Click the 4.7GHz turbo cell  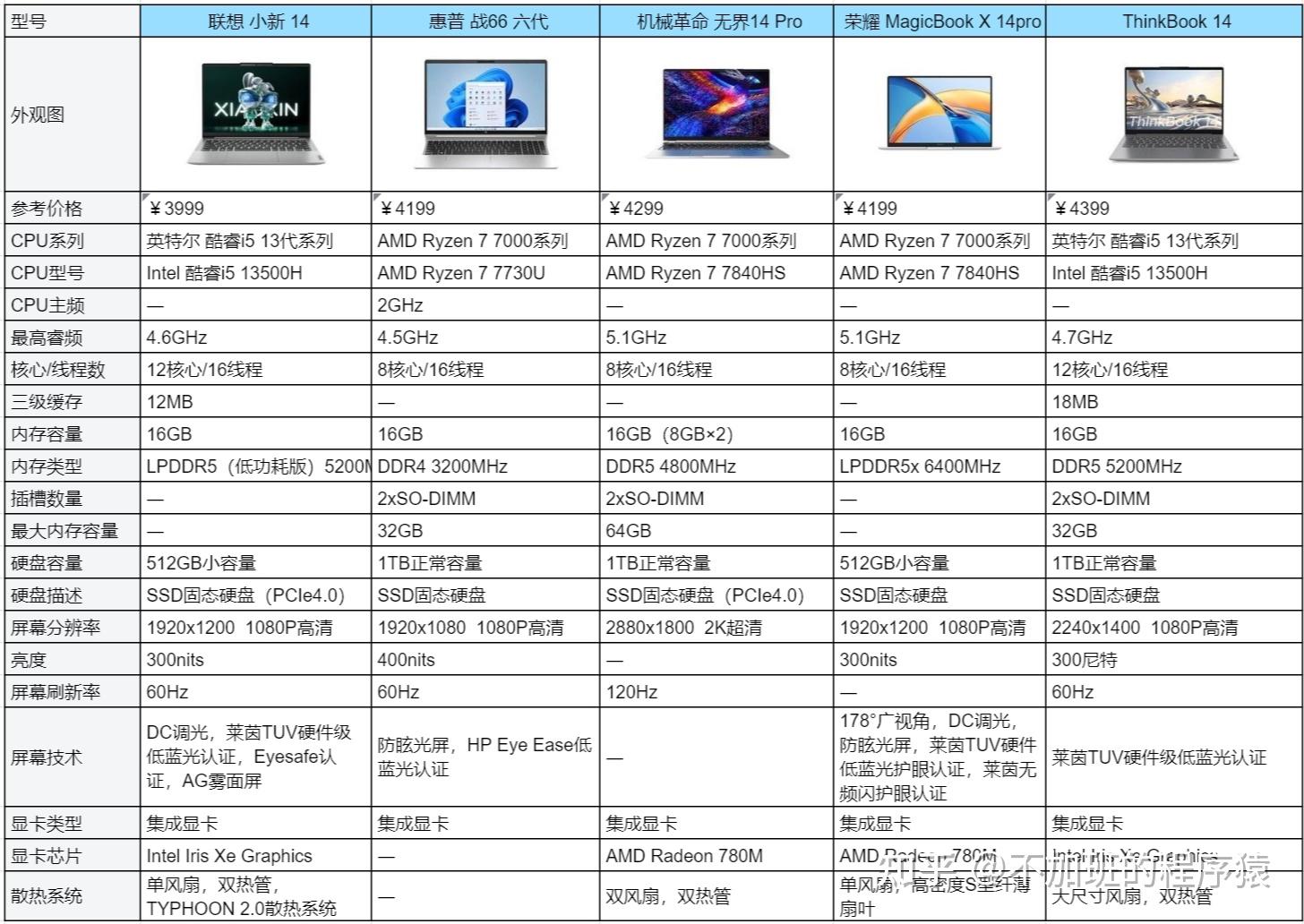pos(1175,338)
